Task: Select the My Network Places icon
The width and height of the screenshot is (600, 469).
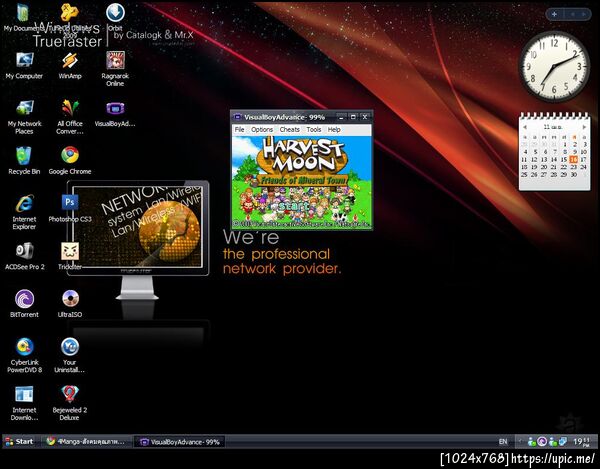Action: (x=24, y=117)
